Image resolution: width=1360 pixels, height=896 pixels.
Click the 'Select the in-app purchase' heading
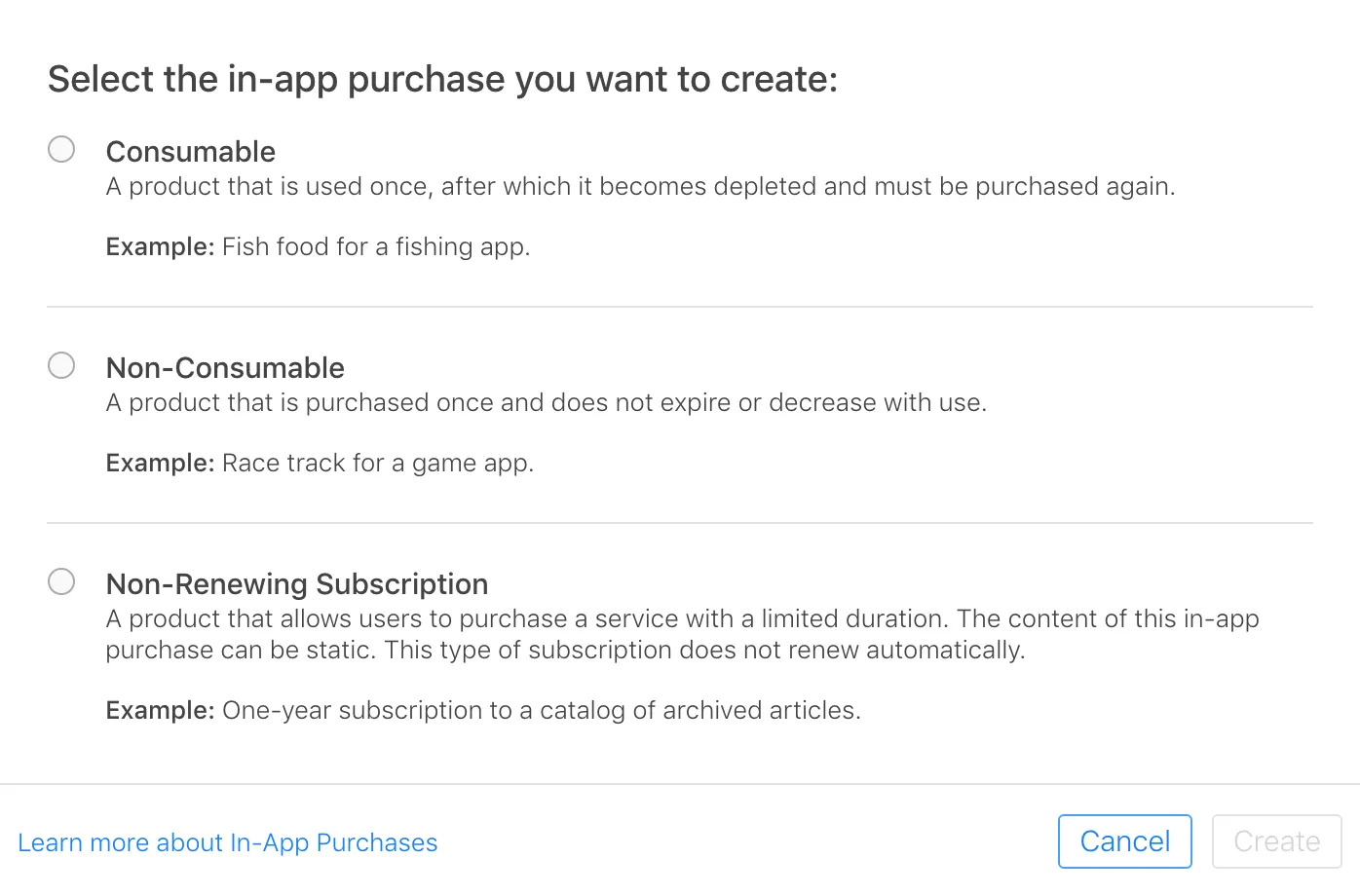[x=442, y=80]
